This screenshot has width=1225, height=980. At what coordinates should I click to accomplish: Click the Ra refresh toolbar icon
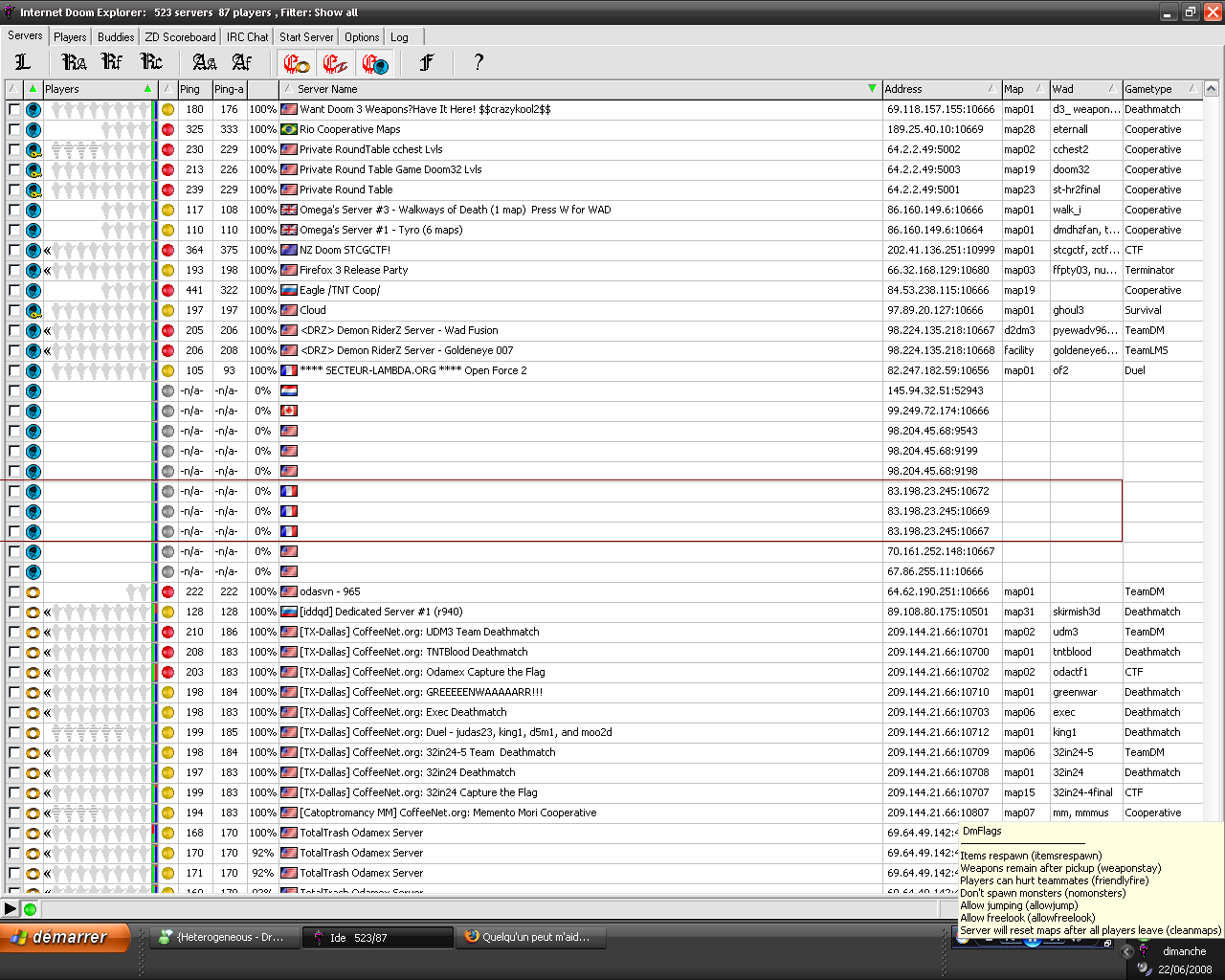coord(74,62)
